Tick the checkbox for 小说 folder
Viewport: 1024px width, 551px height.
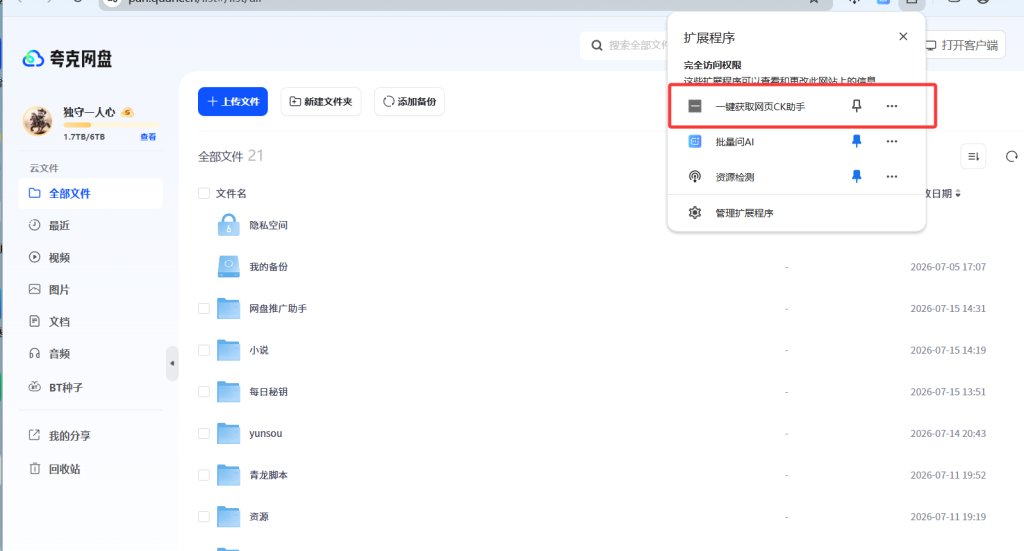pyautogui.click(x=204, y=350)
